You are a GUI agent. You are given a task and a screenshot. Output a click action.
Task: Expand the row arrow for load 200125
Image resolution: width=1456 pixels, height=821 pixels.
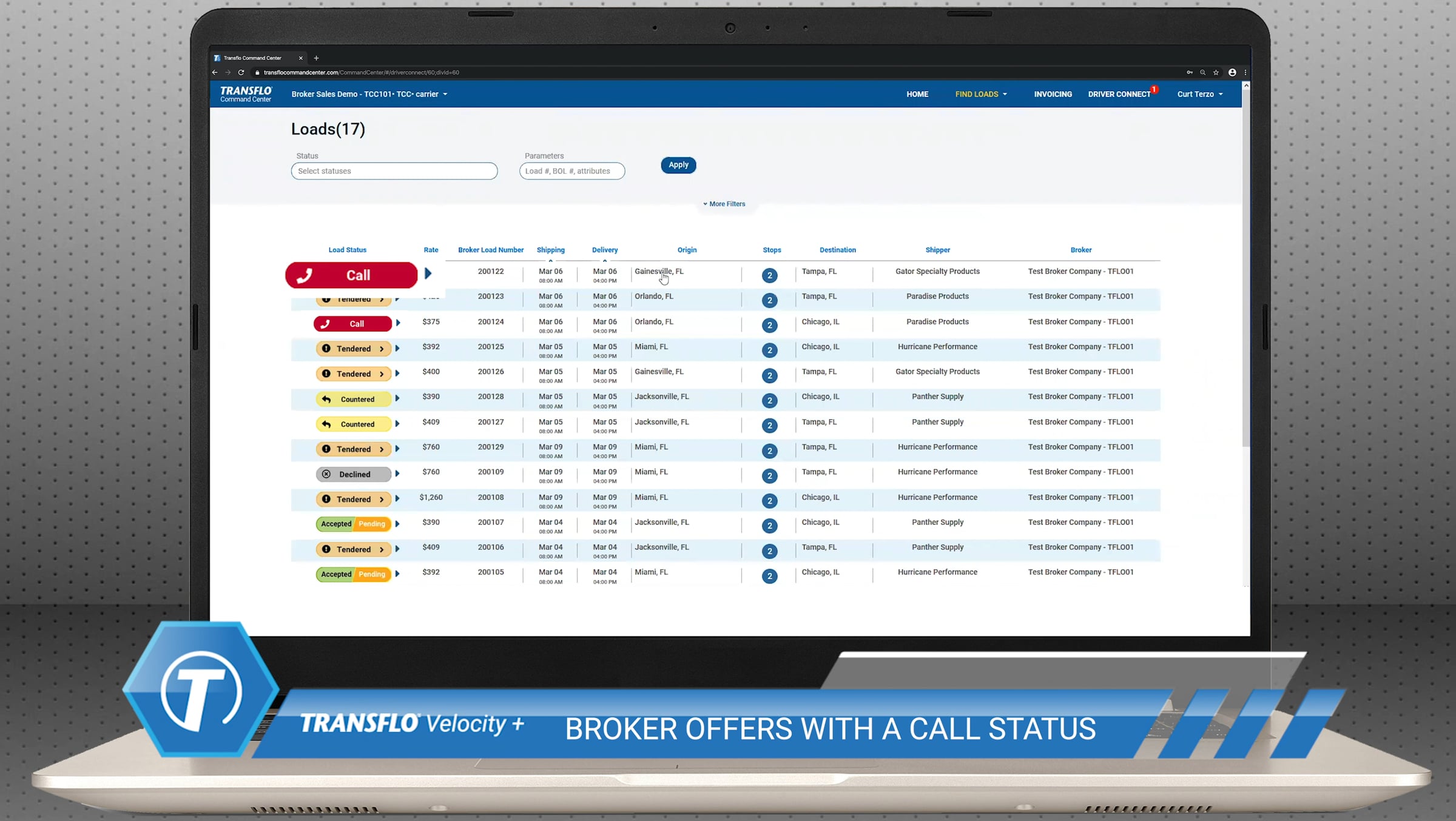(x=397, y=349)
